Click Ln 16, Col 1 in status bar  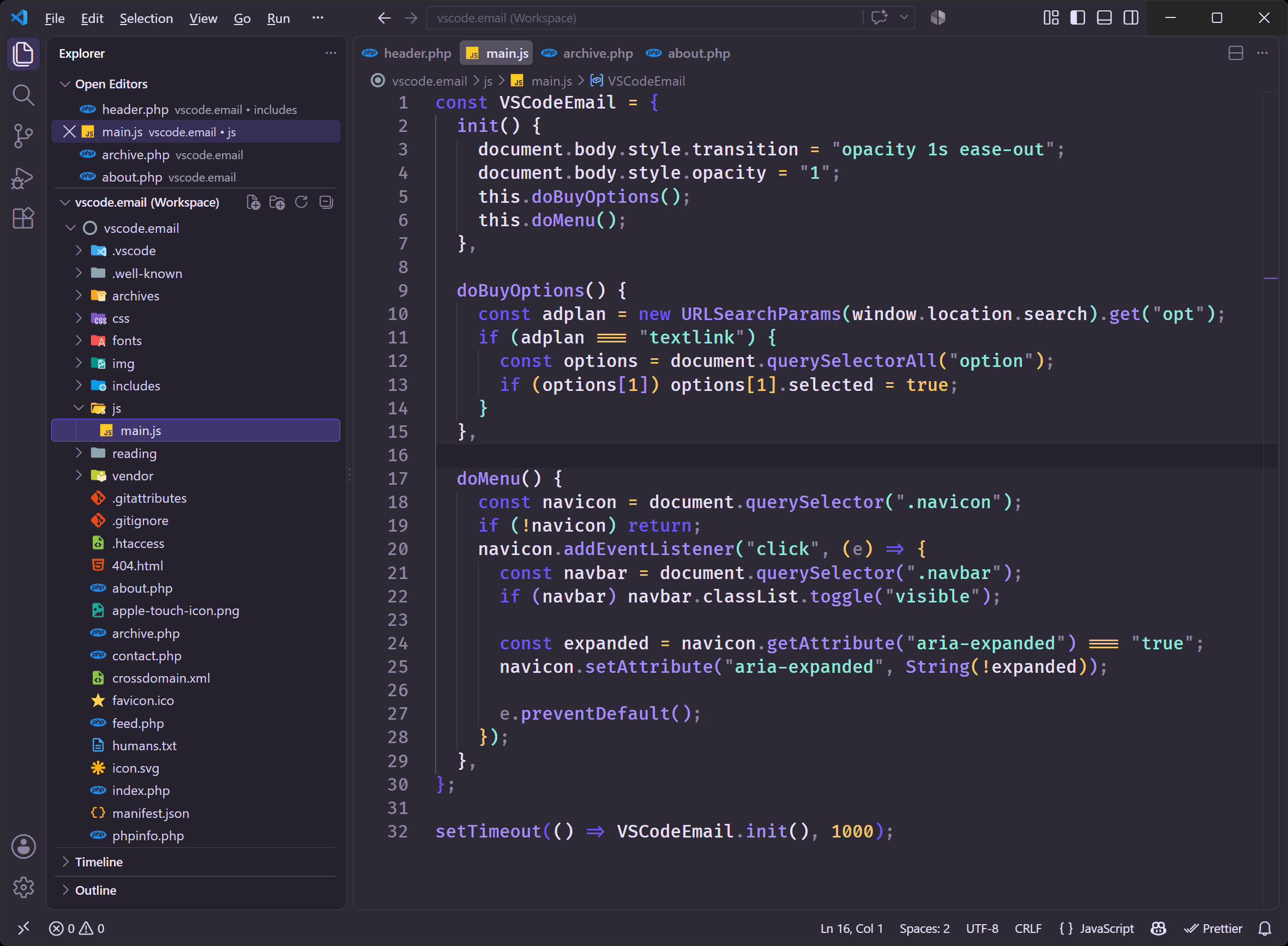click(x=852, y=928)
